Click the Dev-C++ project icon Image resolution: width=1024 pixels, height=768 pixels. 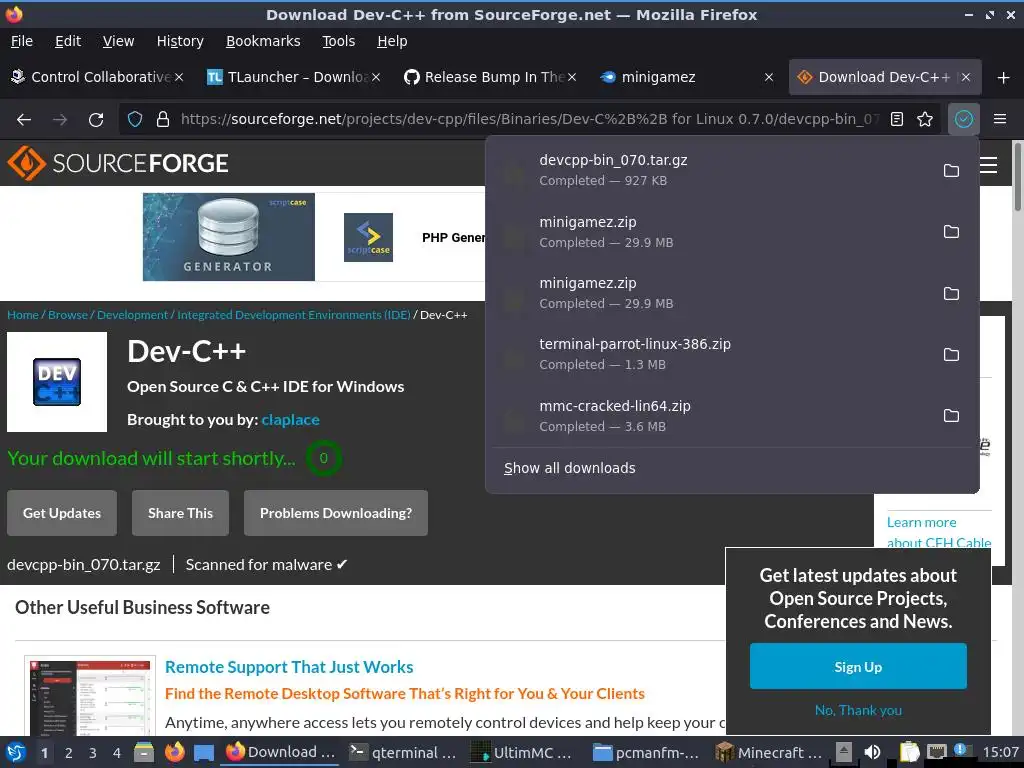pyautogui.click(x=57, y=382)
